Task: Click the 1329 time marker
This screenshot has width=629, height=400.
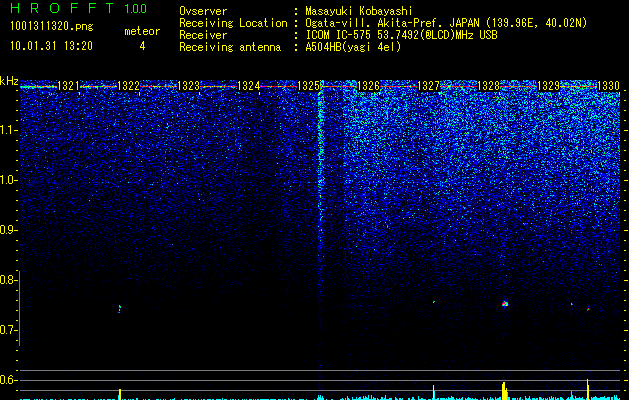Action: pos(548,86)
